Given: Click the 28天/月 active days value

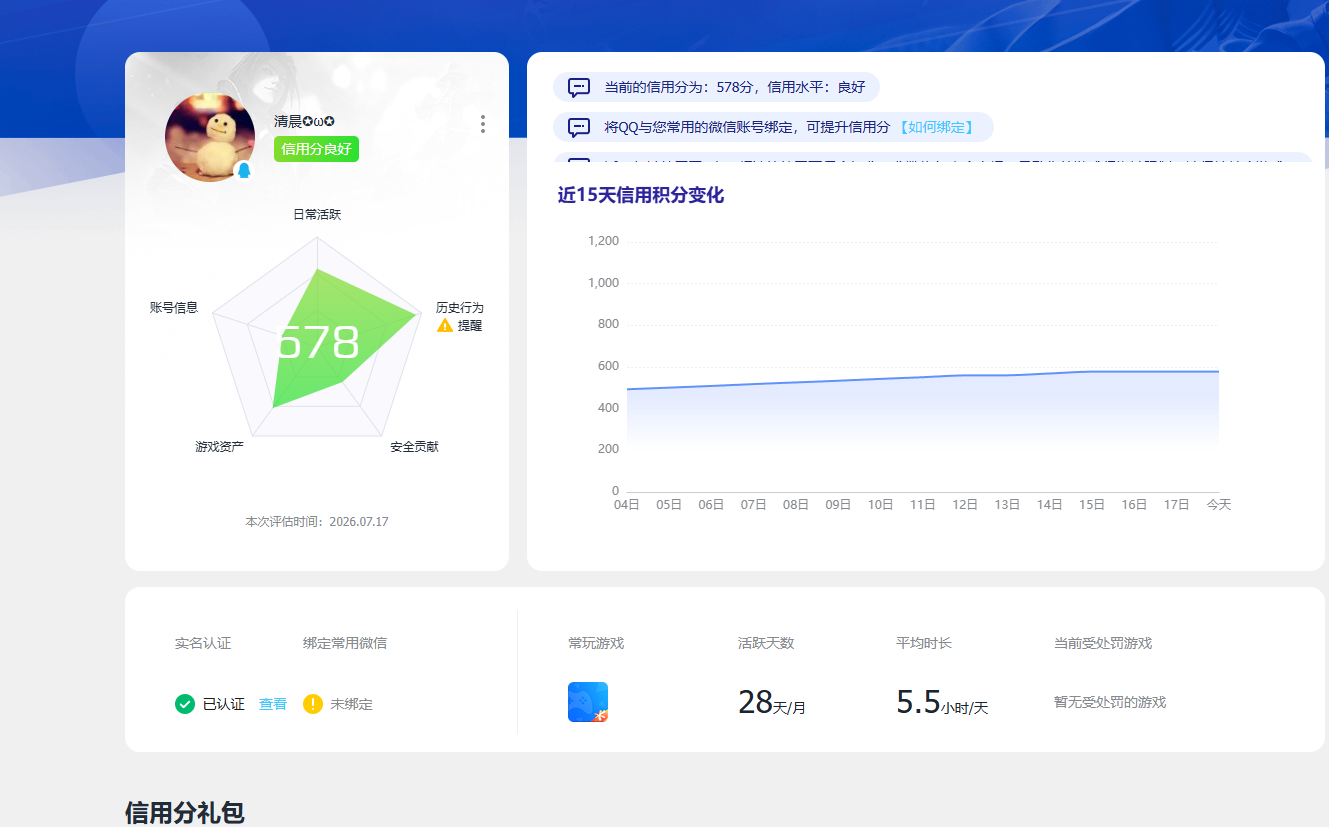Looking at the screenshot, I should point(772,702).
